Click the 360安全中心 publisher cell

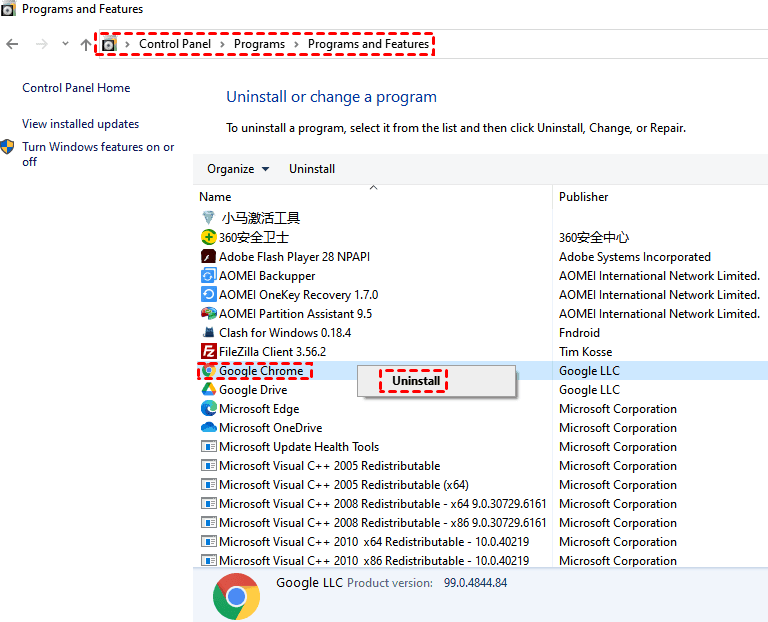coord(594,238)
